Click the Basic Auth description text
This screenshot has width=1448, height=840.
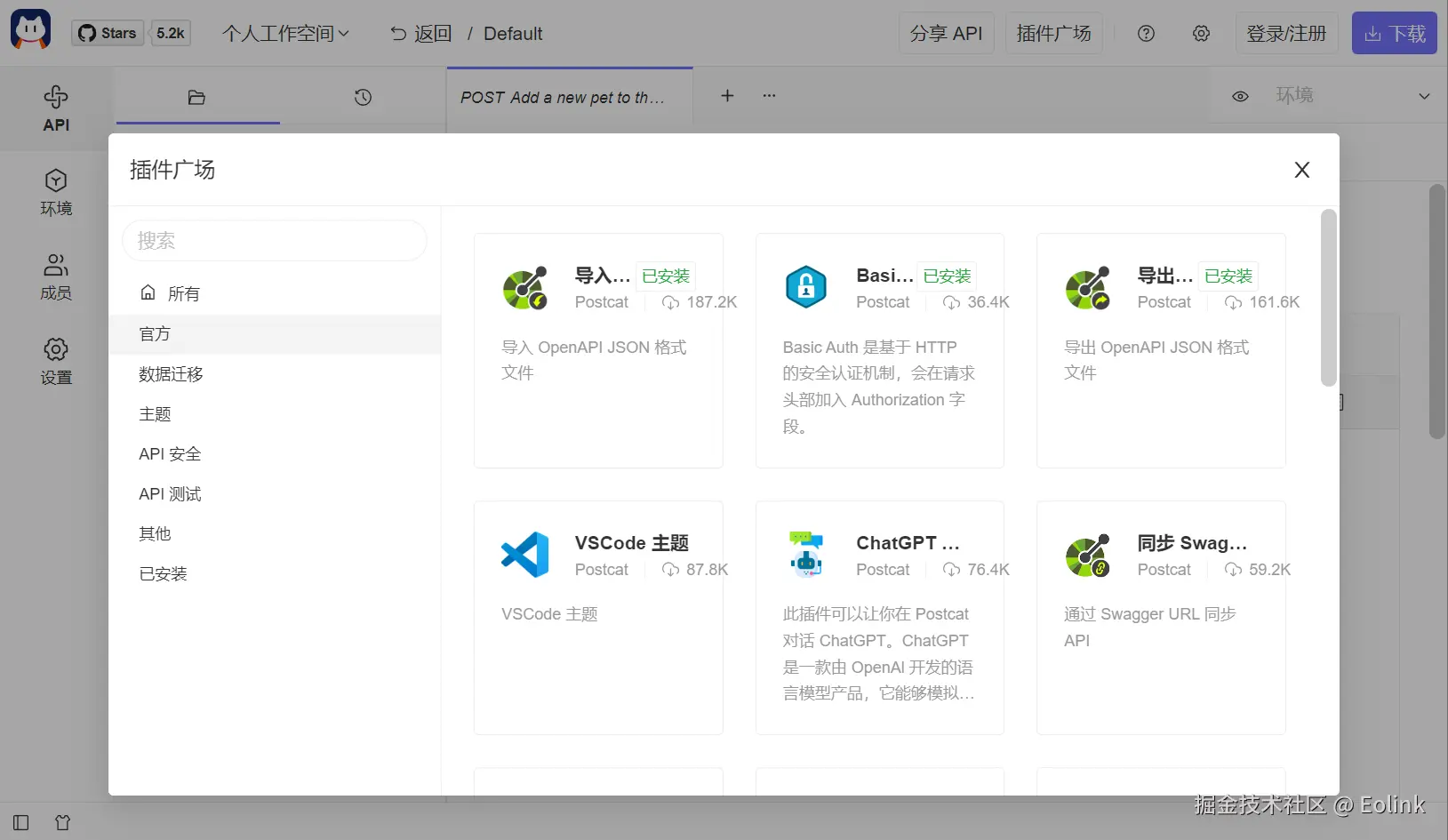click(x=879, y=387)
